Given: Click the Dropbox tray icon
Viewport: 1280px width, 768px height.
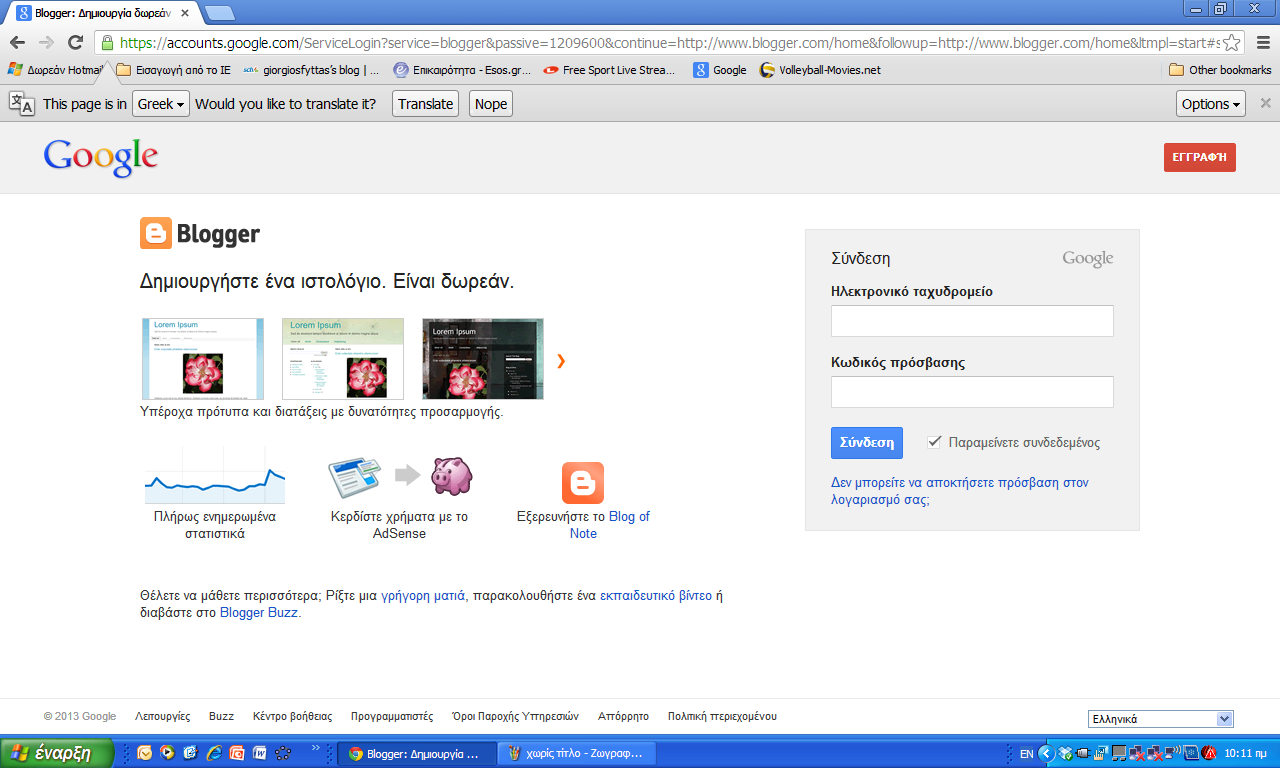Looking at the screenshot, I should pos(1065,753).
